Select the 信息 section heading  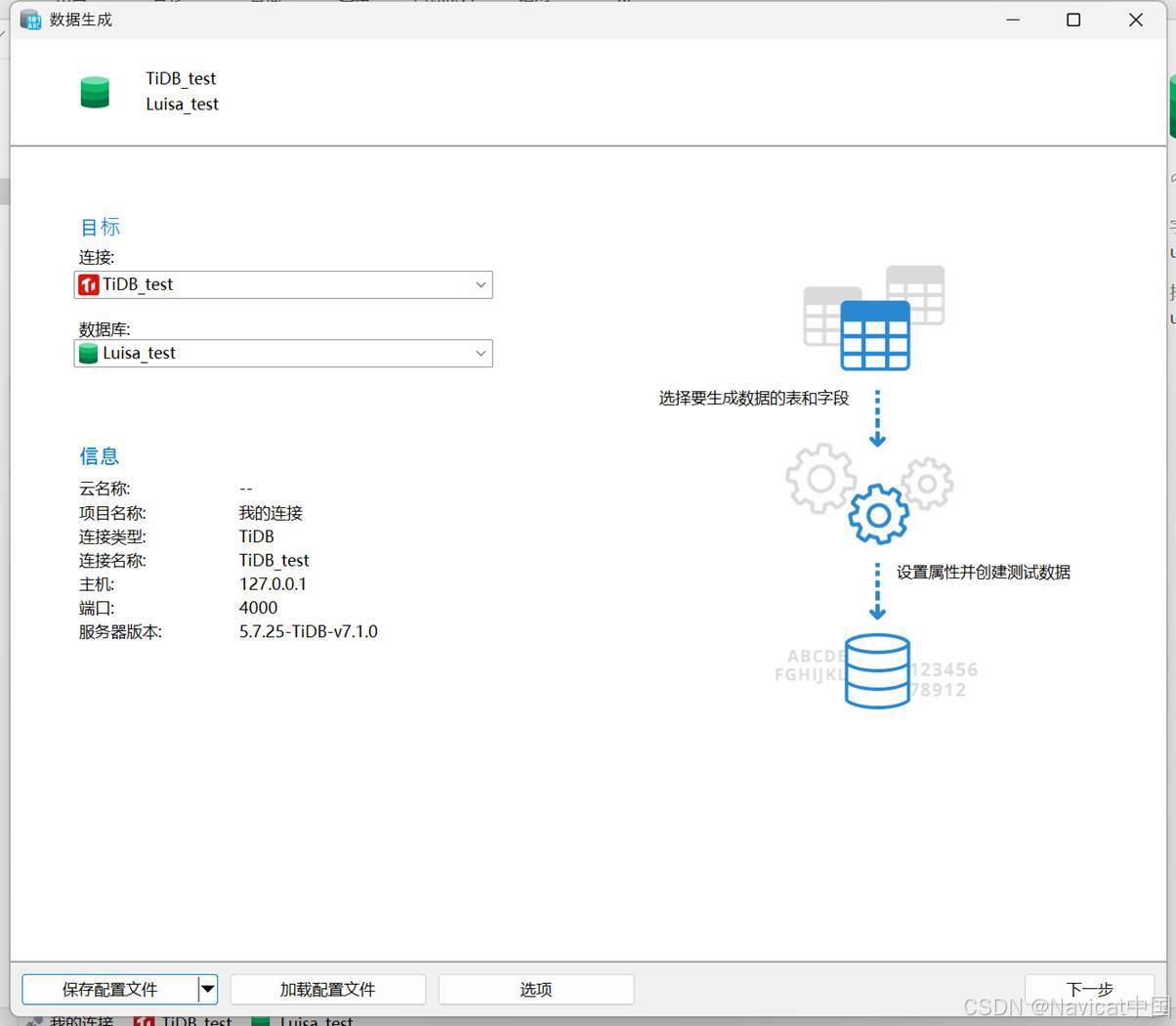pos(99,455)
